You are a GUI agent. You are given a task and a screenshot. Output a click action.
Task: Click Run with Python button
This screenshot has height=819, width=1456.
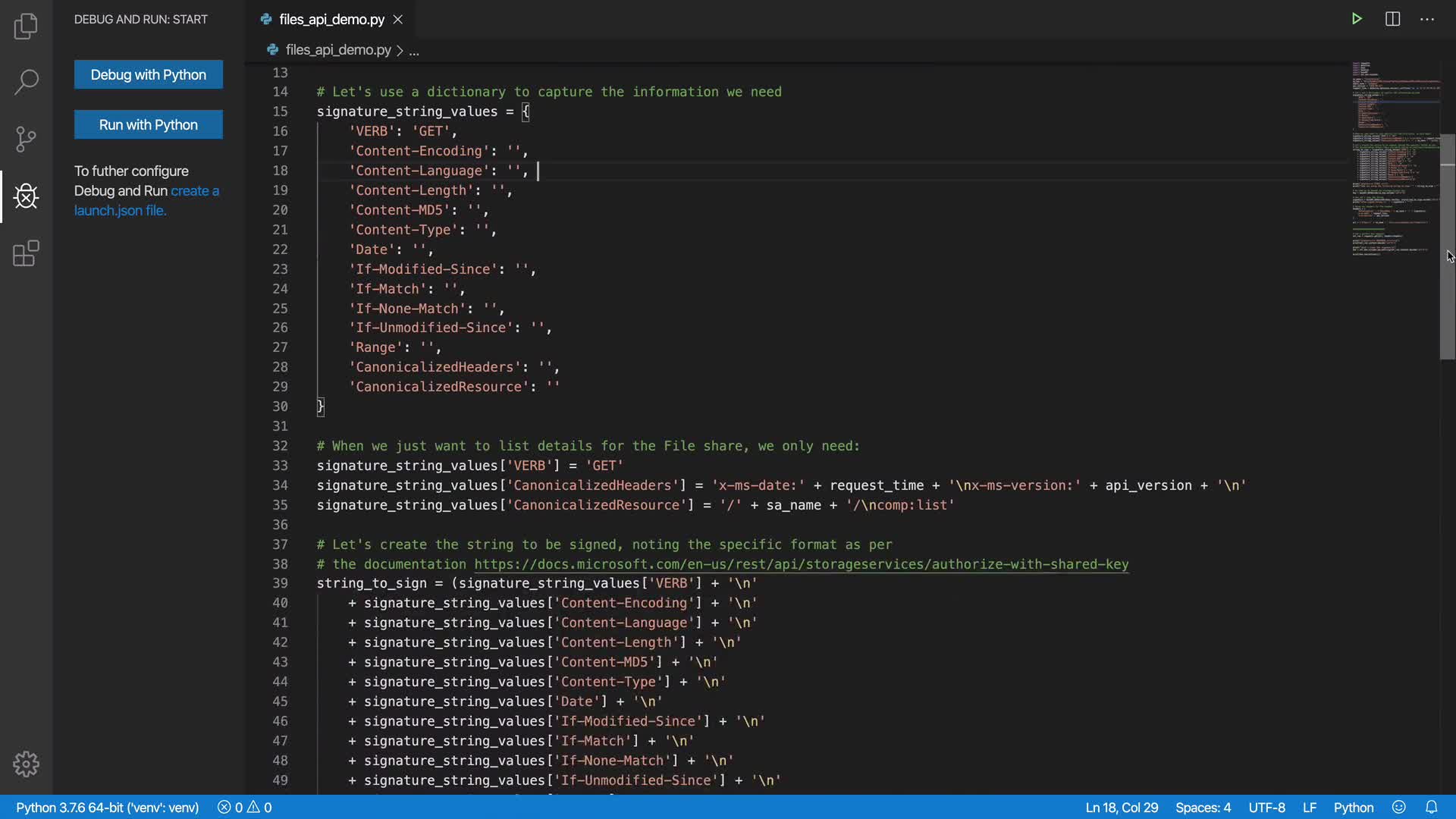pyautogui.click(x=149, y=124)
